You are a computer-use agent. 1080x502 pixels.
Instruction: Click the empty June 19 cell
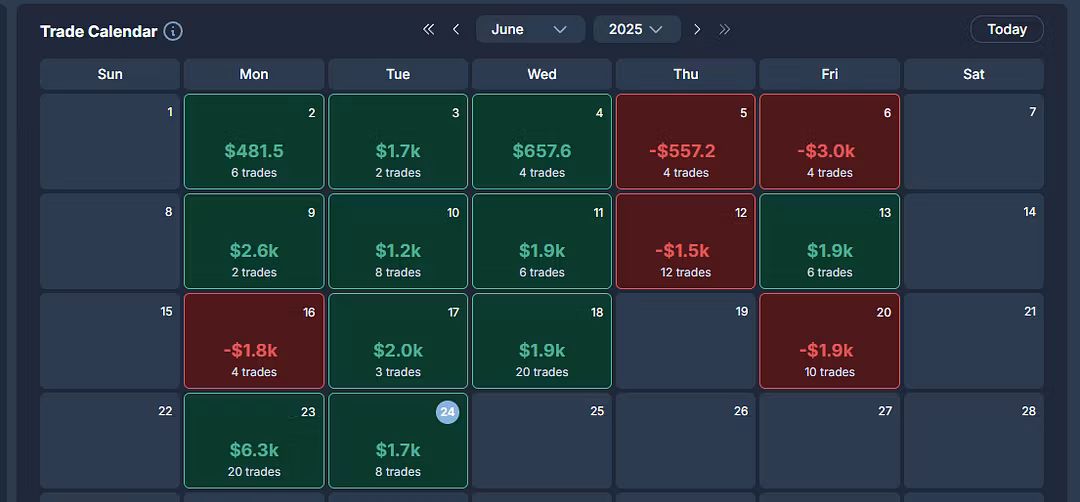[686, 341]
